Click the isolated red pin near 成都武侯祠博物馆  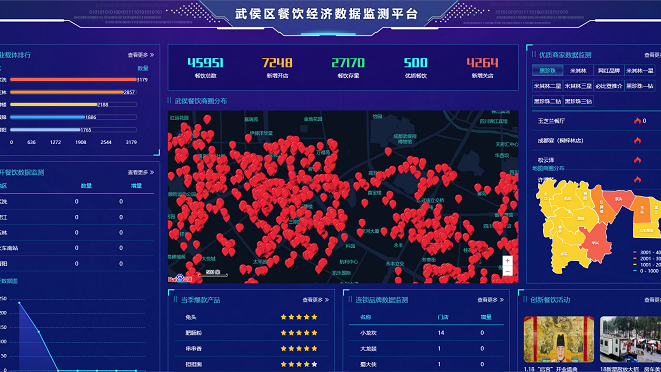pos(388,151)
